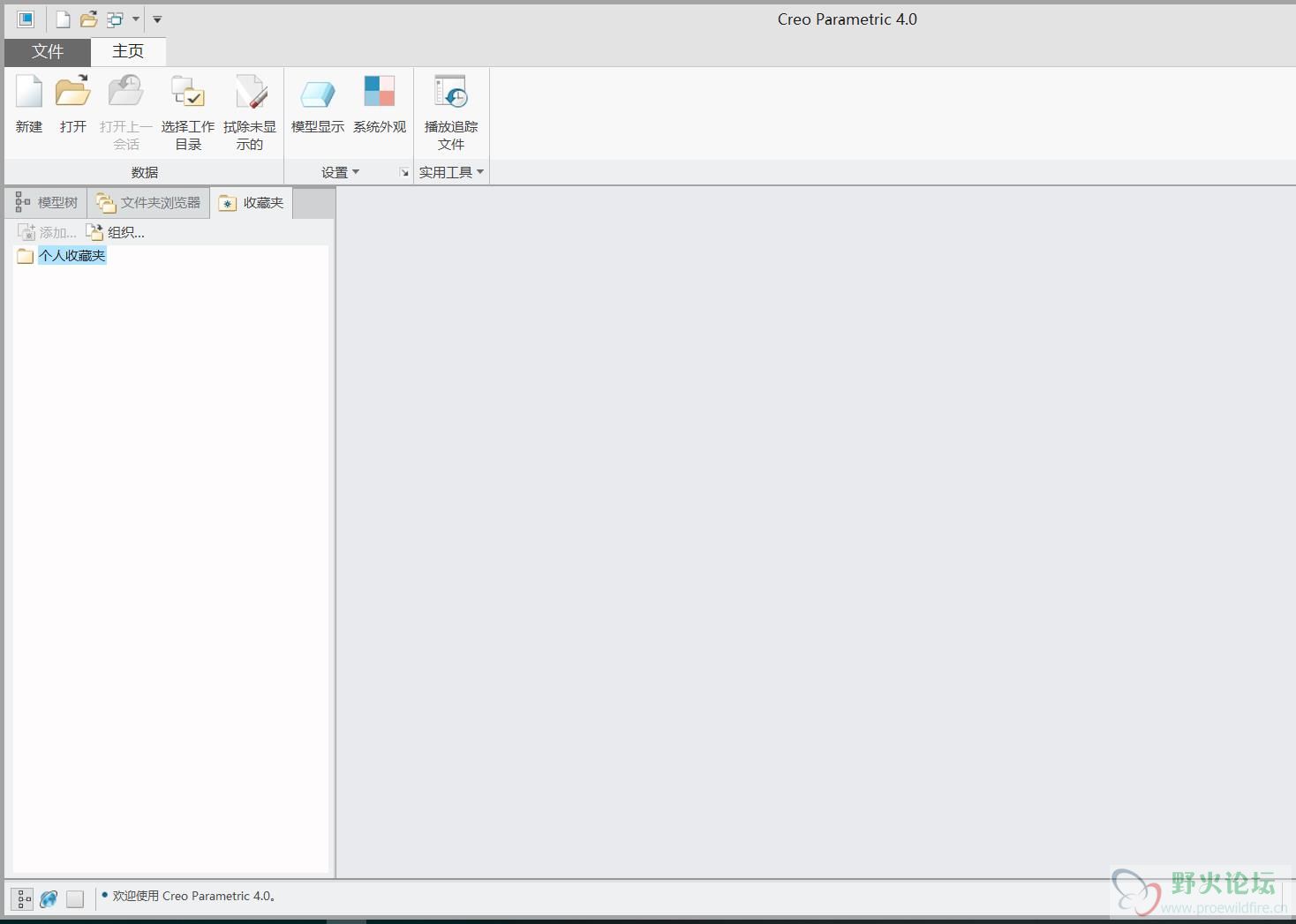The height and width of the screenshot is (924, 1296).
Task: Expand the 设置 group dropdown
Action: click(x=341, y=172)
